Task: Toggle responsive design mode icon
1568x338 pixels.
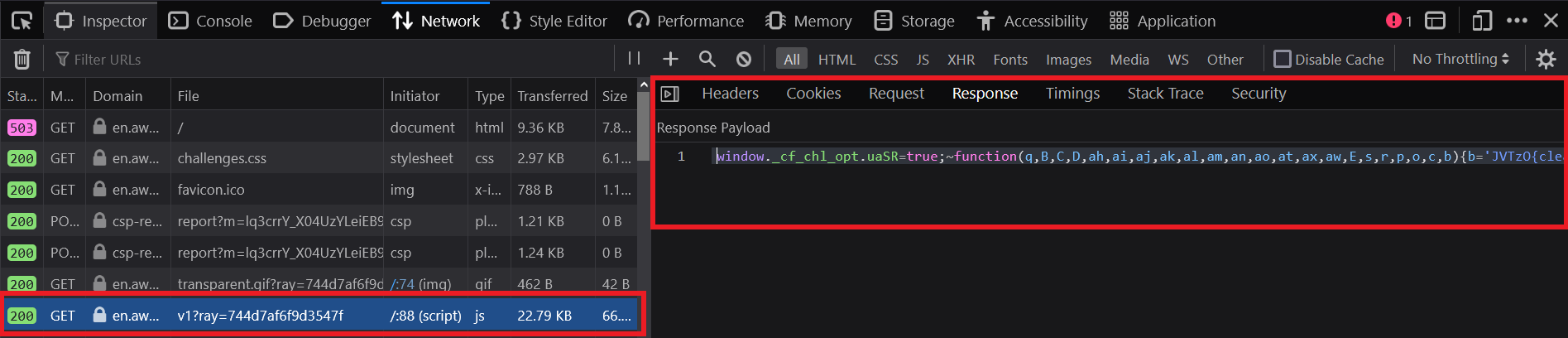Action: coord(1482,21)
